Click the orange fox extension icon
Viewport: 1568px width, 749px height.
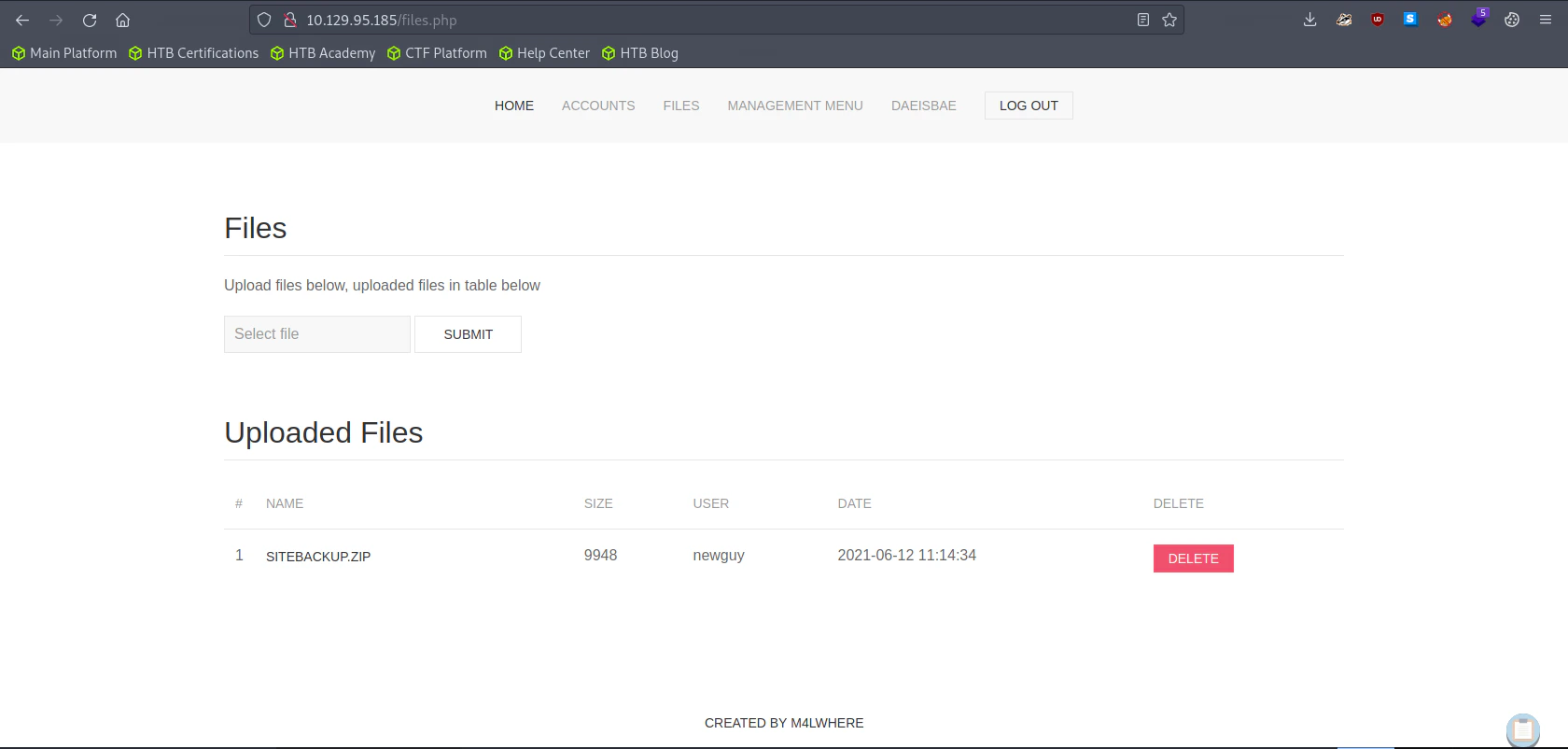1445,20
